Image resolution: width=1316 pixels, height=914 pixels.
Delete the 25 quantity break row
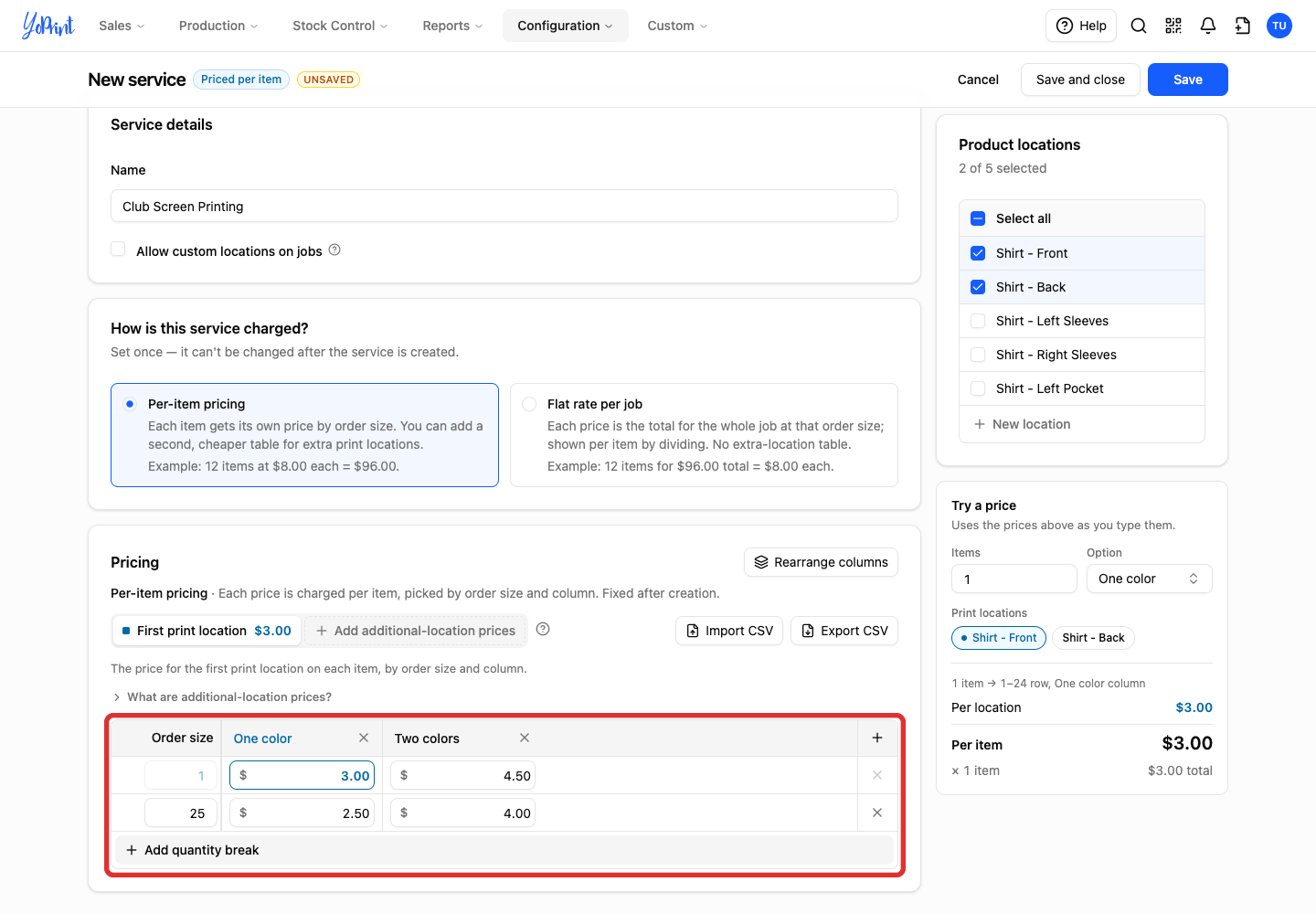coord(877,813)
